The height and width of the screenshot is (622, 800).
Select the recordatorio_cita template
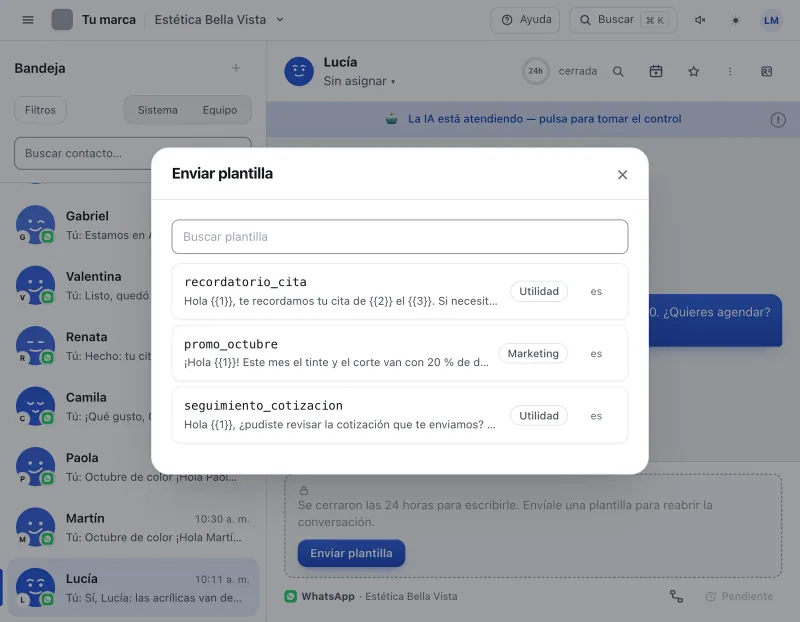coord(400,291)
